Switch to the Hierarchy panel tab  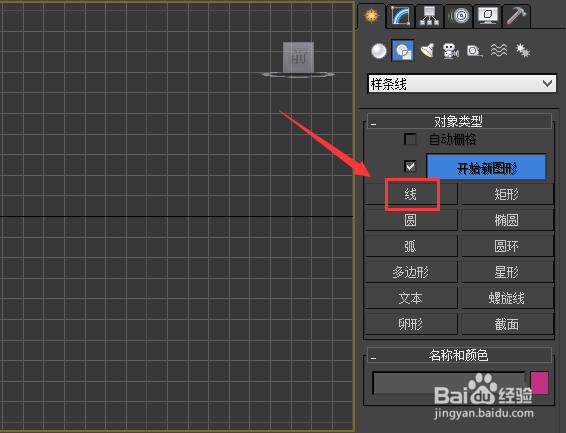(429, 16)
